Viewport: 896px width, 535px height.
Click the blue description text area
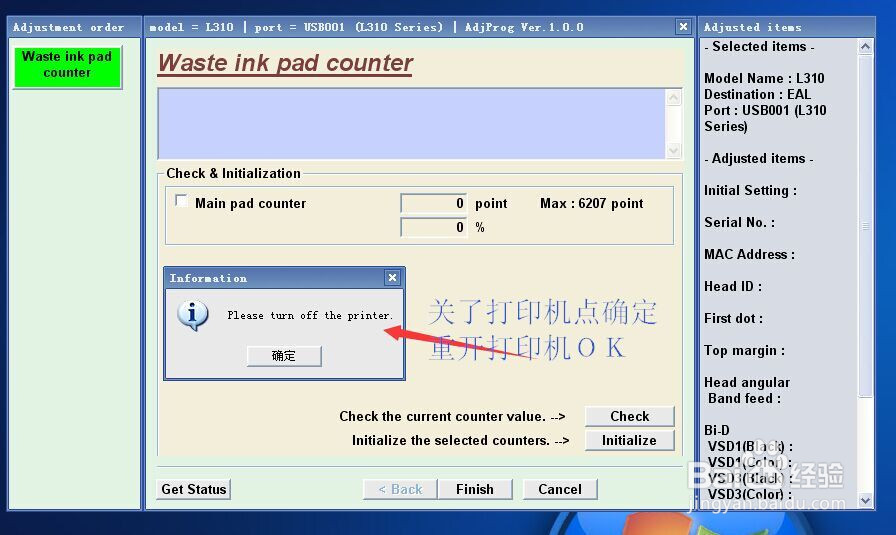click(413, 123)
